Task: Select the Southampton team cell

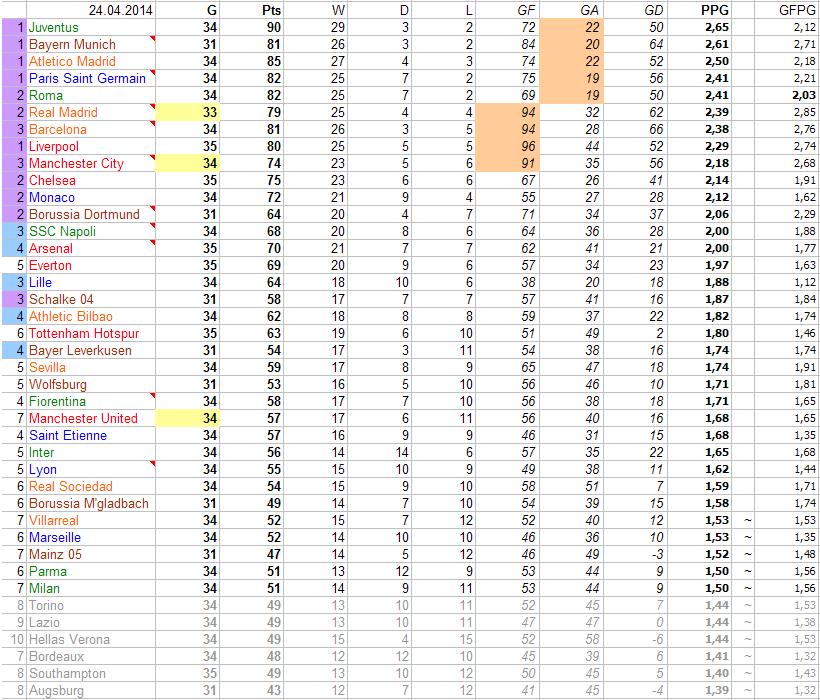Action: [x=91, y=673]
